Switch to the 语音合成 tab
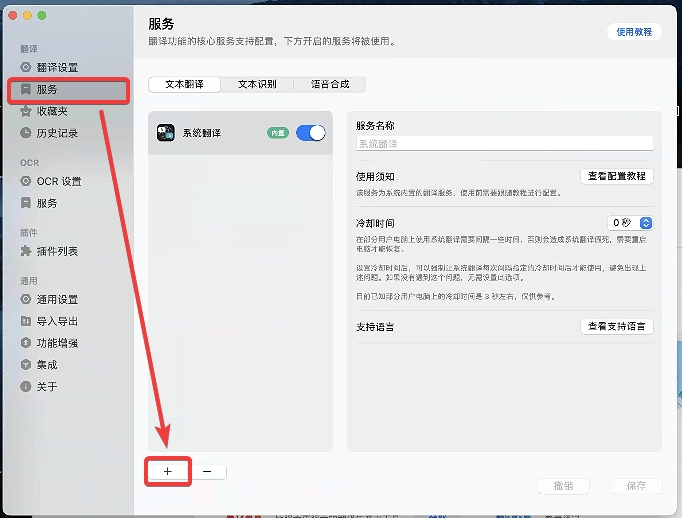The width and height of the screenshot is (682, 518). (329, 85)
